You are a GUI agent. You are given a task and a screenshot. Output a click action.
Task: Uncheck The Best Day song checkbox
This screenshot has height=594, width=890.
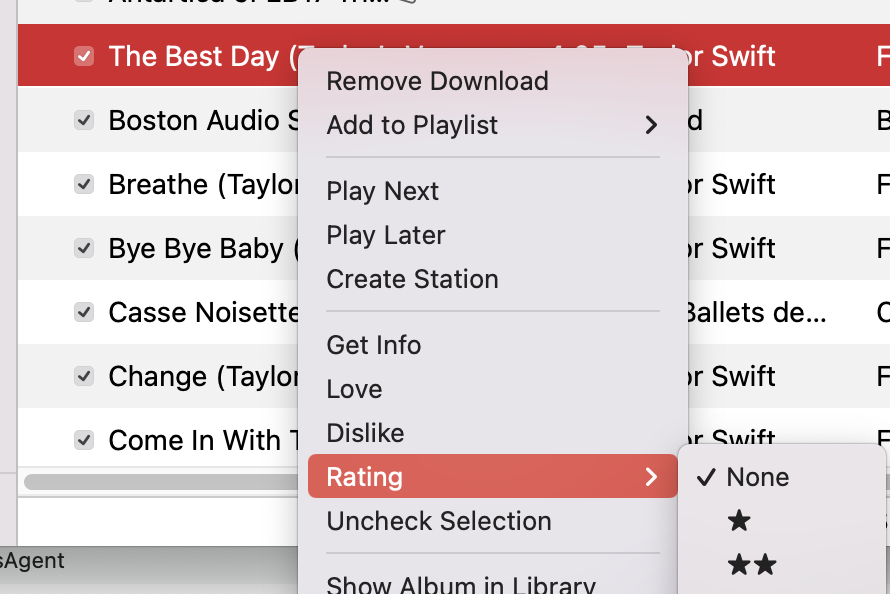click(84, 56)
